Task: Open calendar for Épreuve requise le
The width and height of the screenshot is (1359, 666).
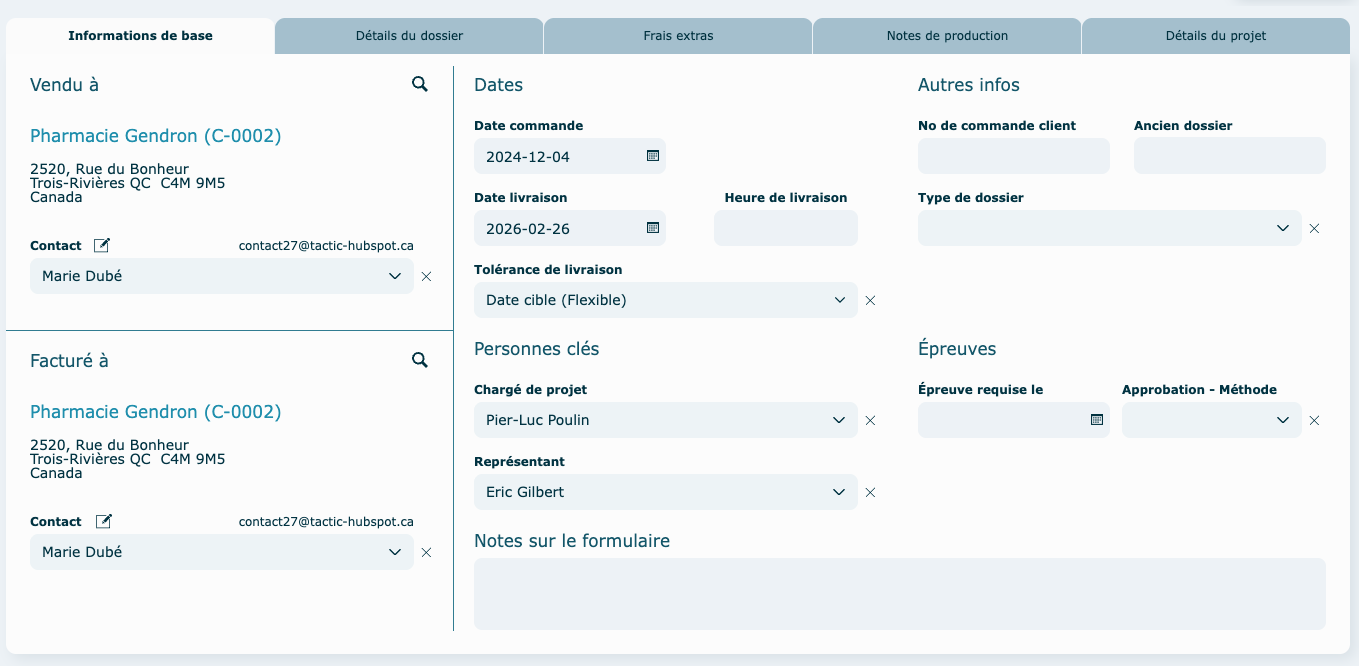Action: click(x=1097, y=420)
